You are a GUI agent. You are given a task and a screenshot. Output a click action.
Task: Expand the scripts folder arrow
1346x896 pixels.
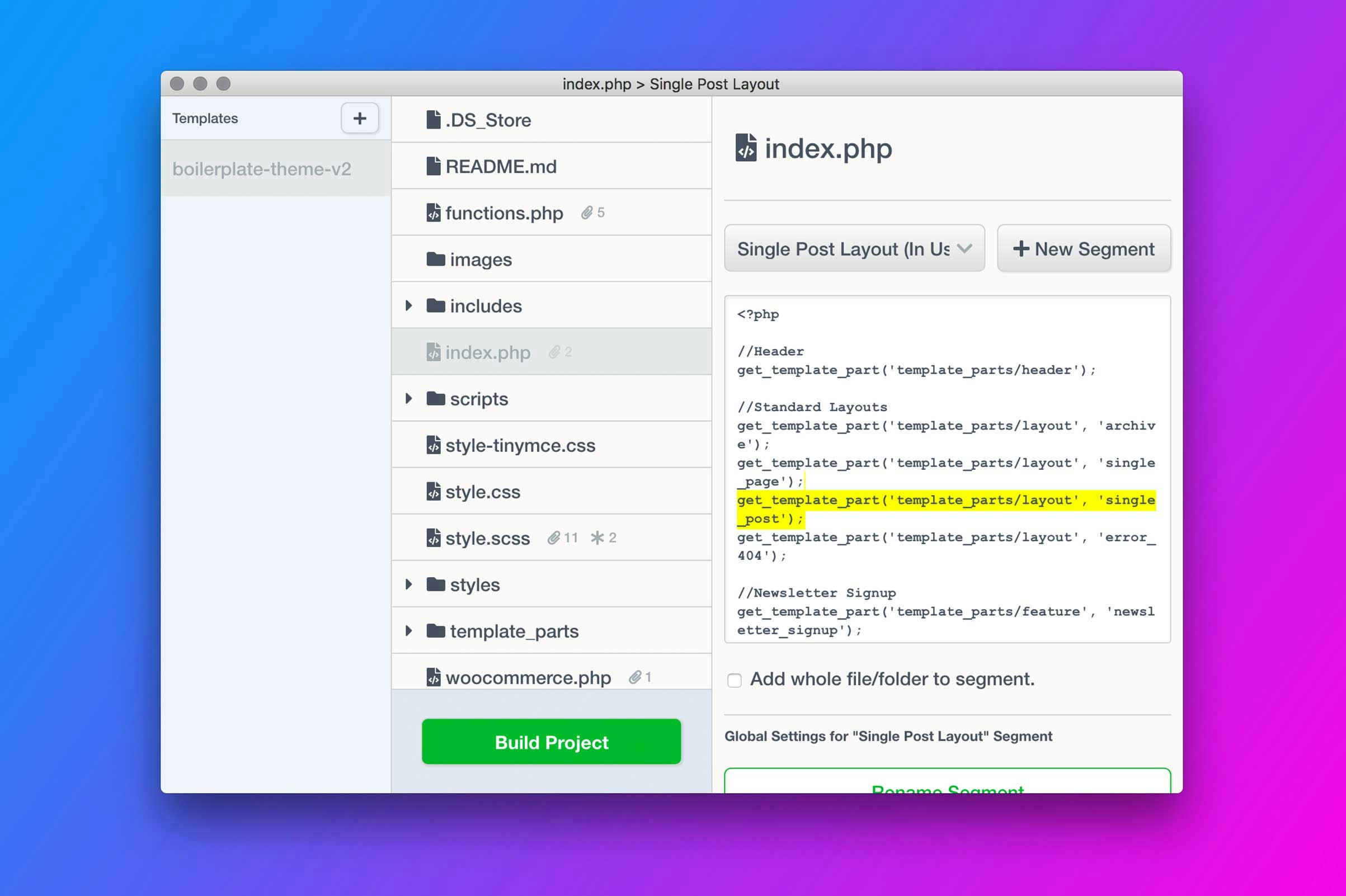(408, 398)
